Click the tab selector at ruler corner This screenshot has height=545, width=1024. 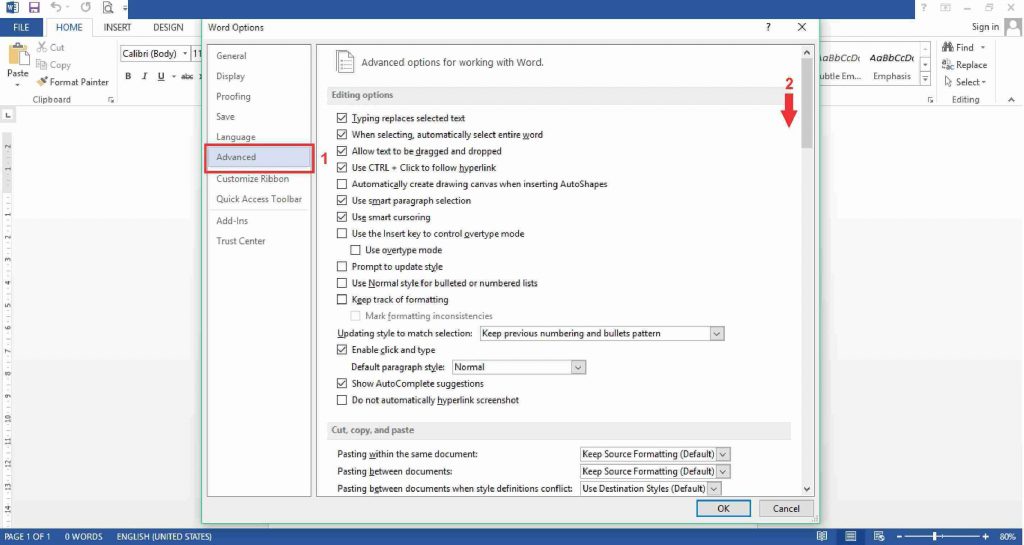click(8, 115)
